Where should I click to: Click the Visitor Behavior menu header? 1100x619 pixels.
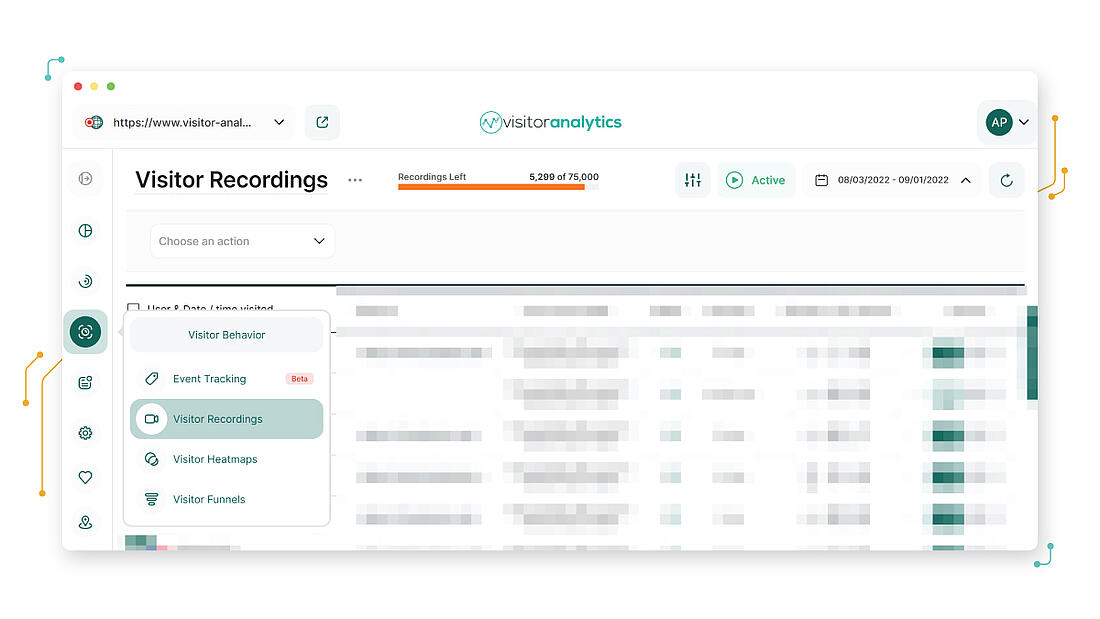click(227, 335)
